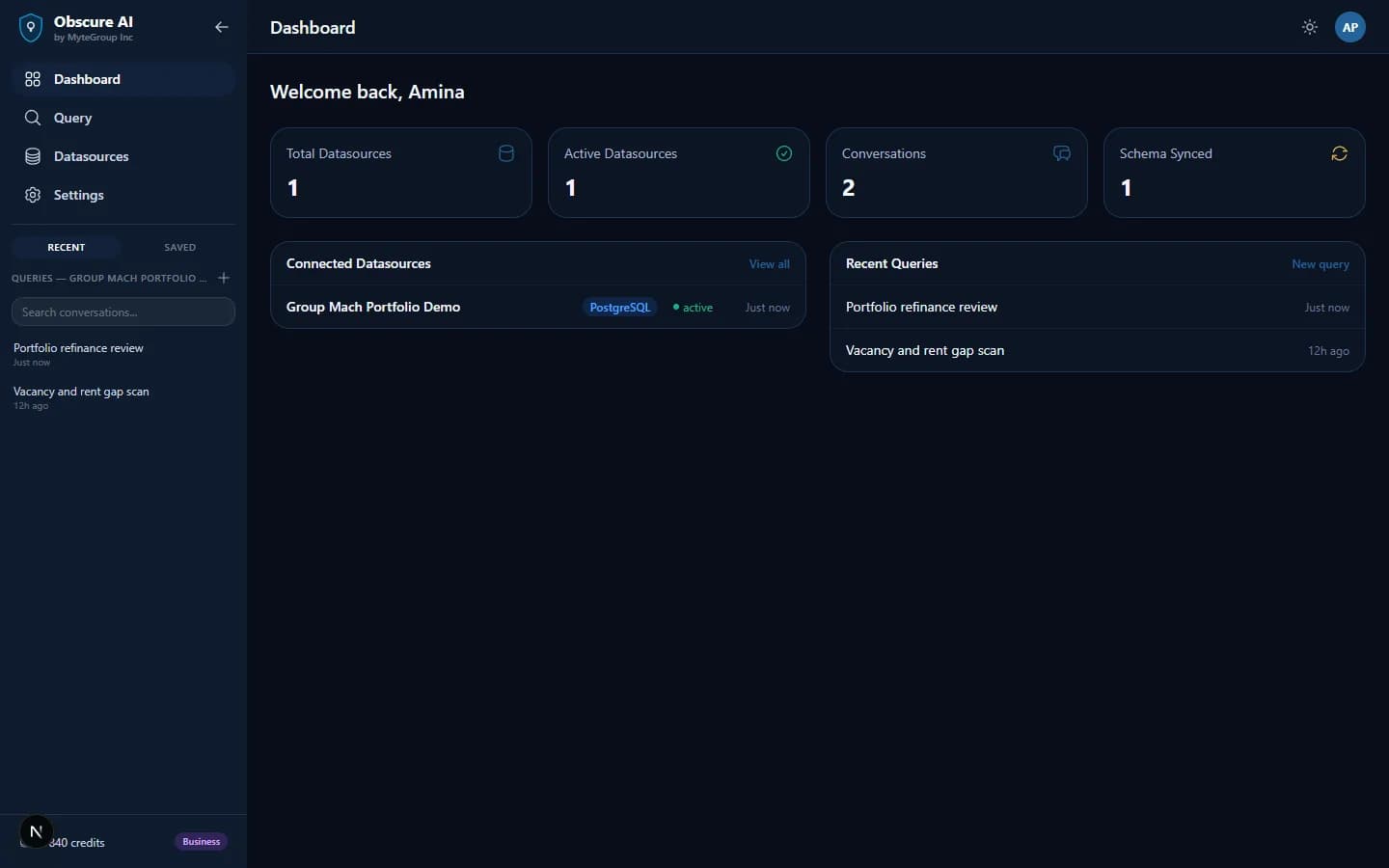The width and height of the screenshot is (1389, 868).
Task: Click the Connected Datasources heading
Action: [x=359, y=263]
